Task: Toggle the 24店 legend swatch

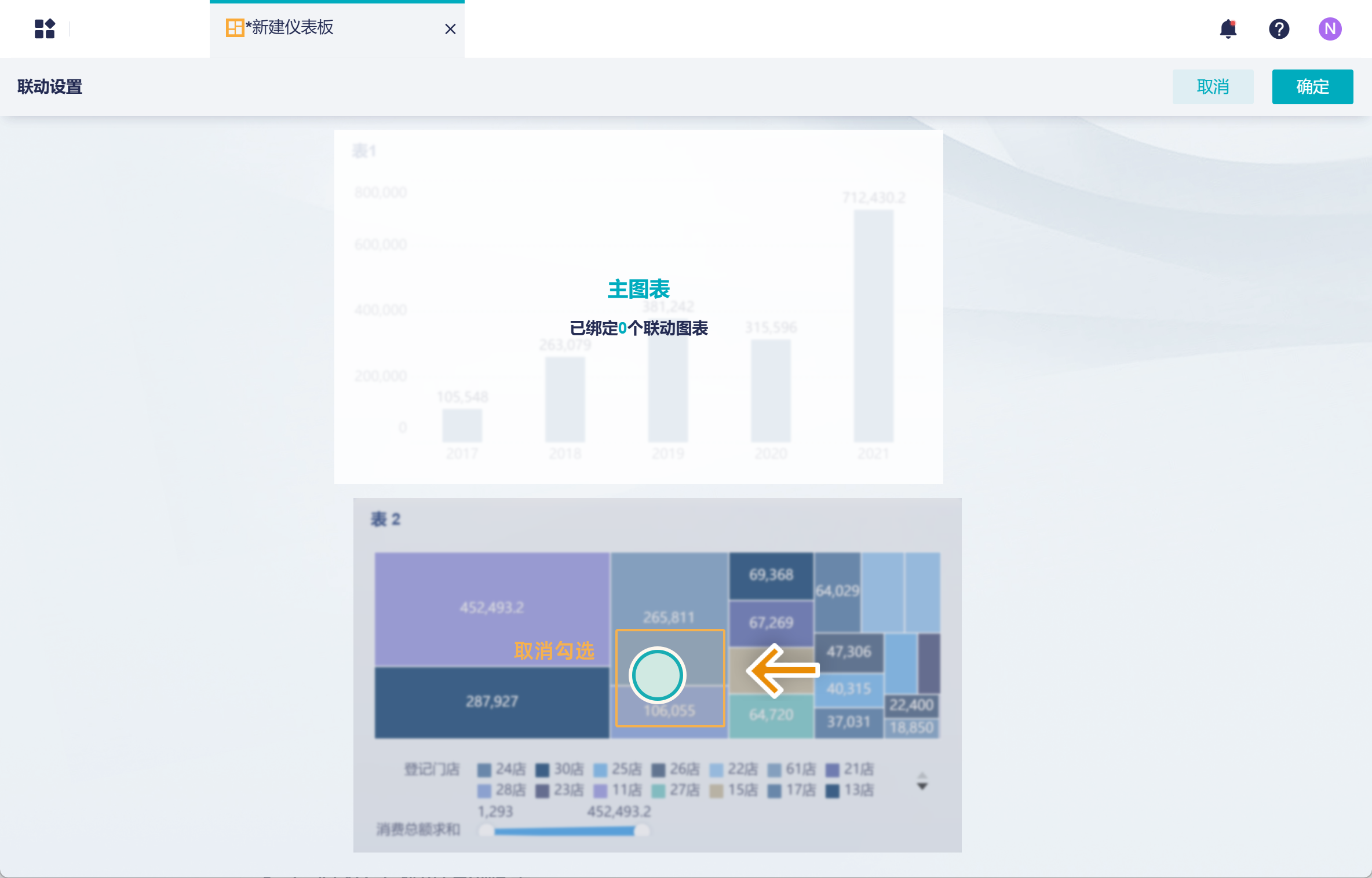Action: click(x=484, y=770)
